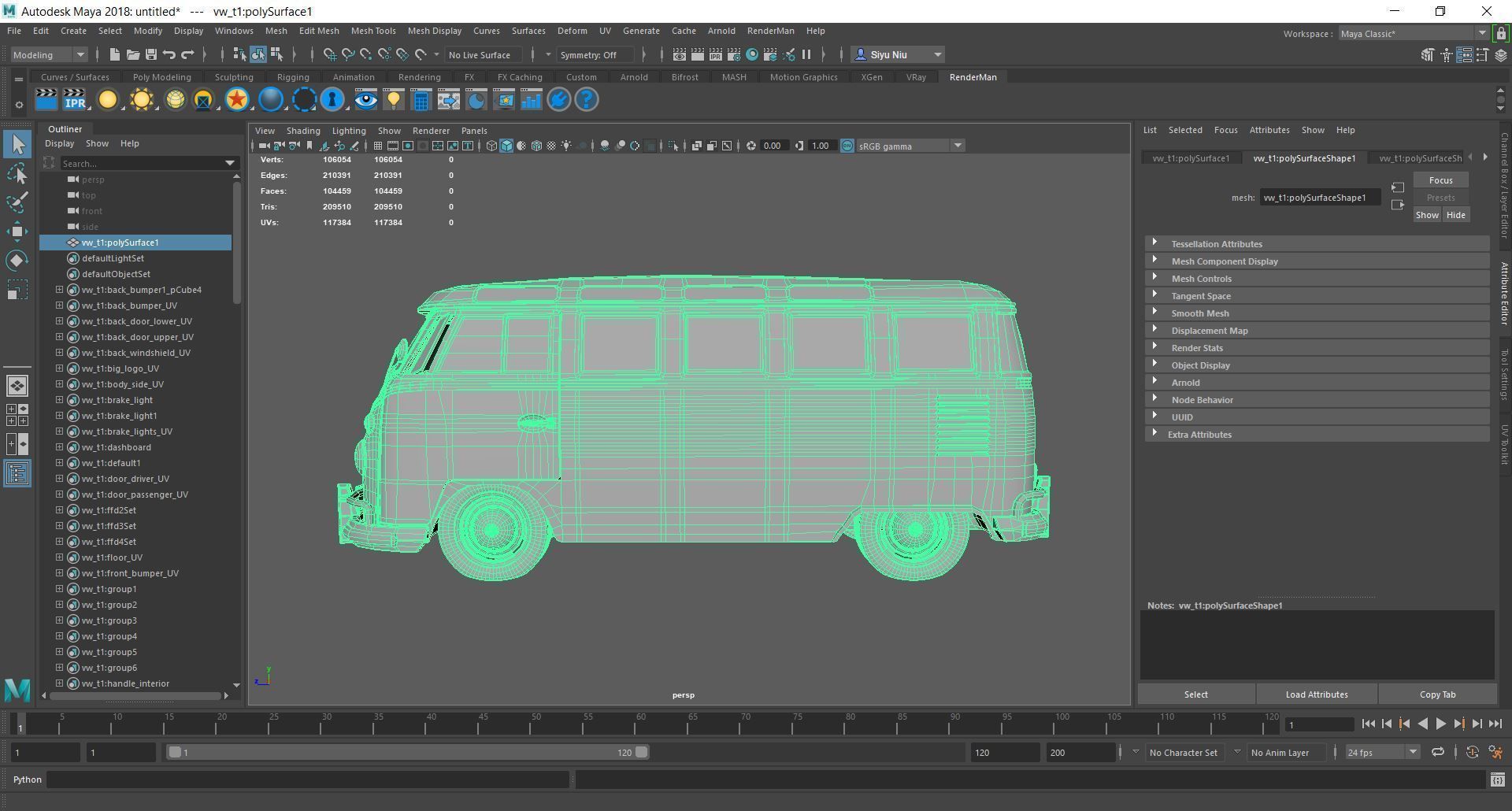Click the load input connection icon
1512x811 pixels.
pyautogui.click(x=1398, y=187)
